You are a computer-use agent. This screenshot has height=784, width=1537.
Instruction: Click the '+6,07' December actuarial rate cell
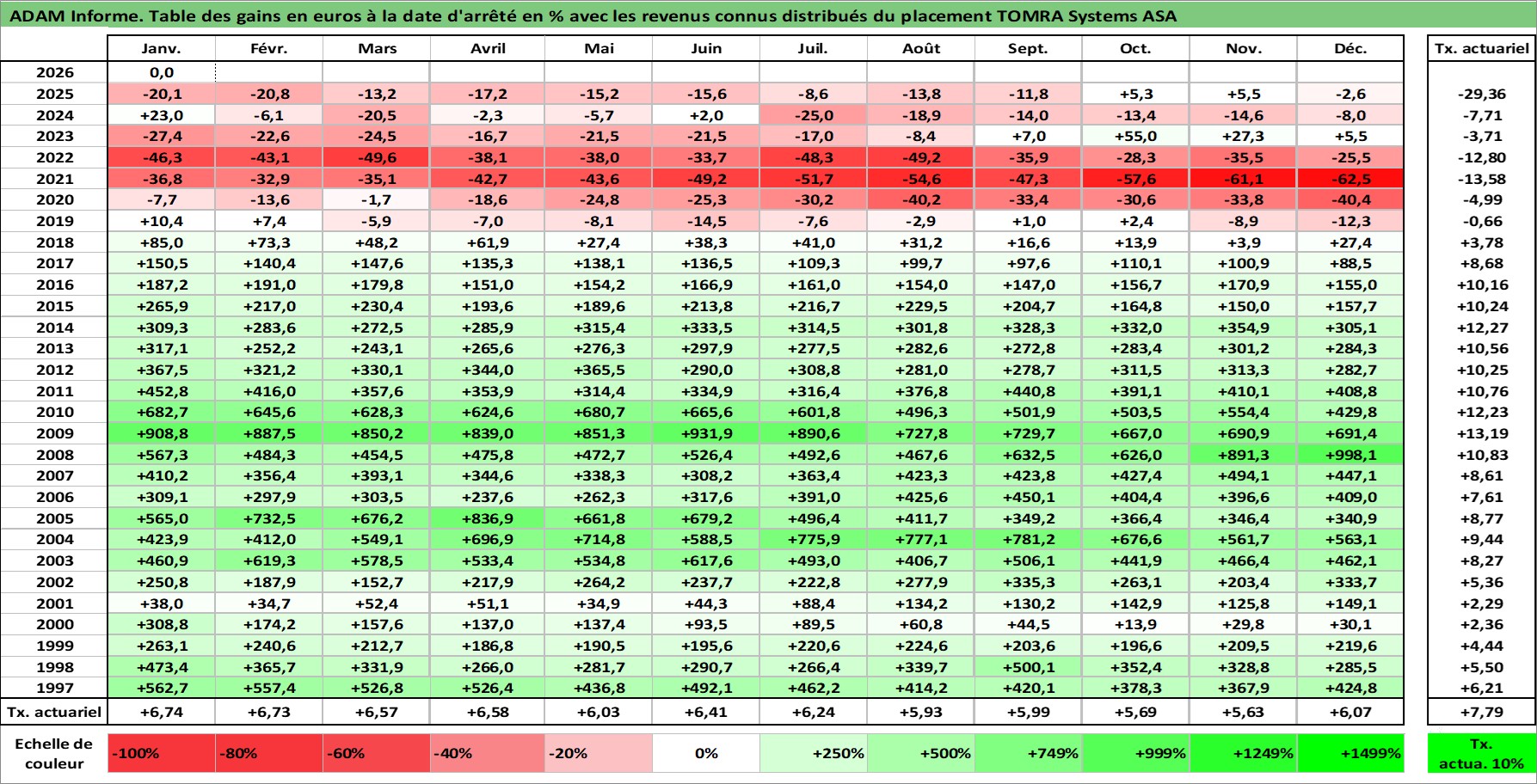pos(1350,712)
